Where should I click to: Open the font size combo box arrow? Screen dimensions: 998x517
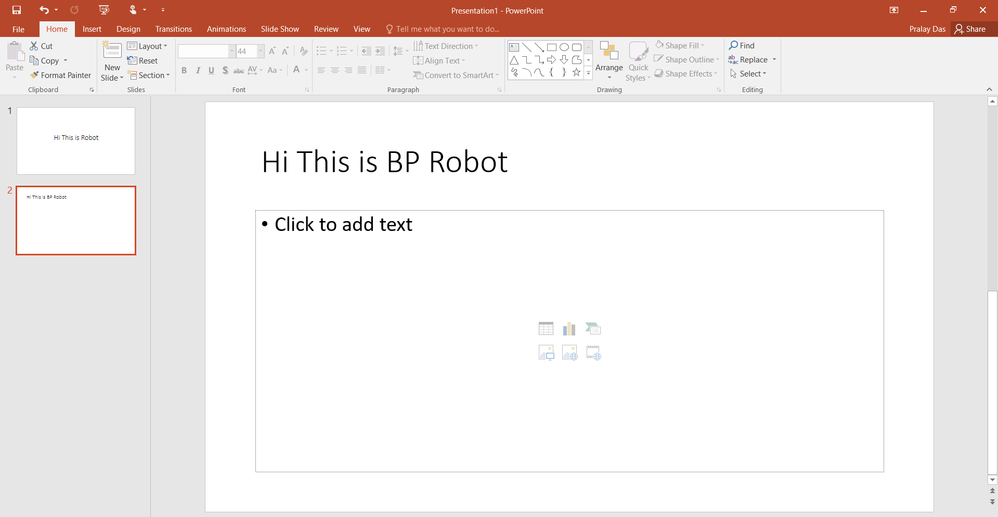pos(259,51)
